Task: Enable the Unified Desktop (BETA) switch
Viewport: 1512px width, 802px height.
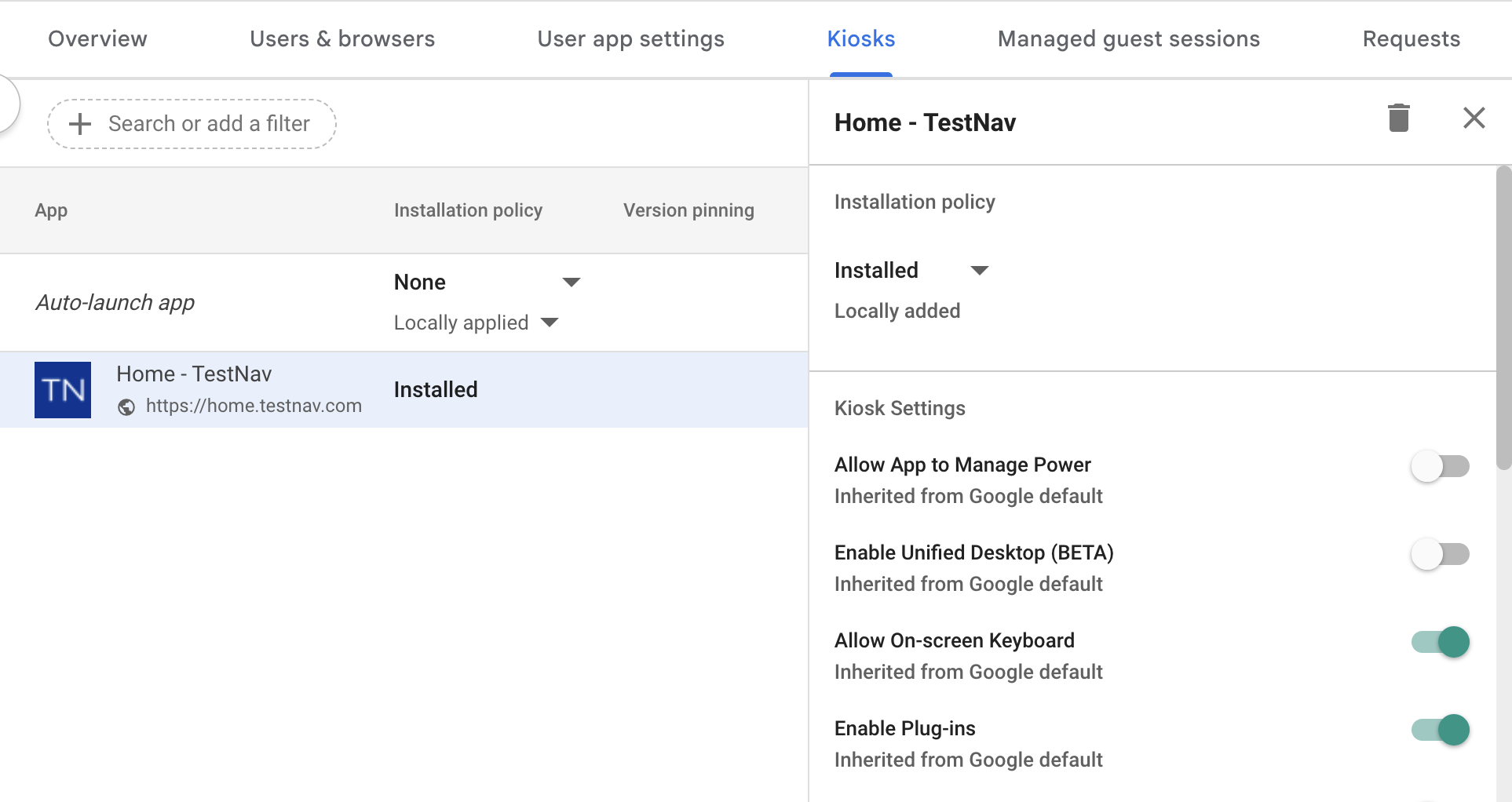Action: pyautogui.click(x=1440, y=554)
